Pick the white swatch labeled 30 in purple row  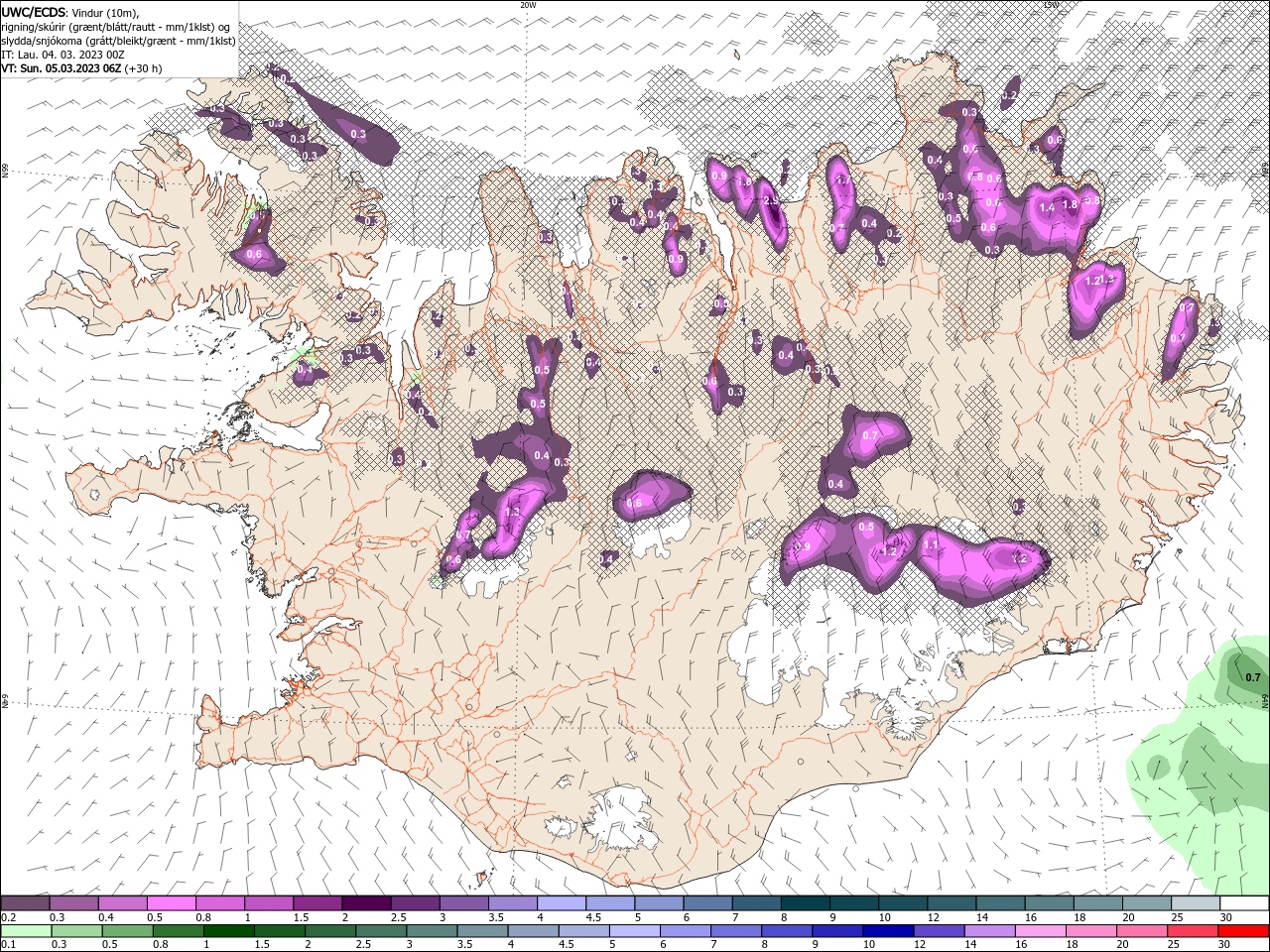(x=1245, y=903)
